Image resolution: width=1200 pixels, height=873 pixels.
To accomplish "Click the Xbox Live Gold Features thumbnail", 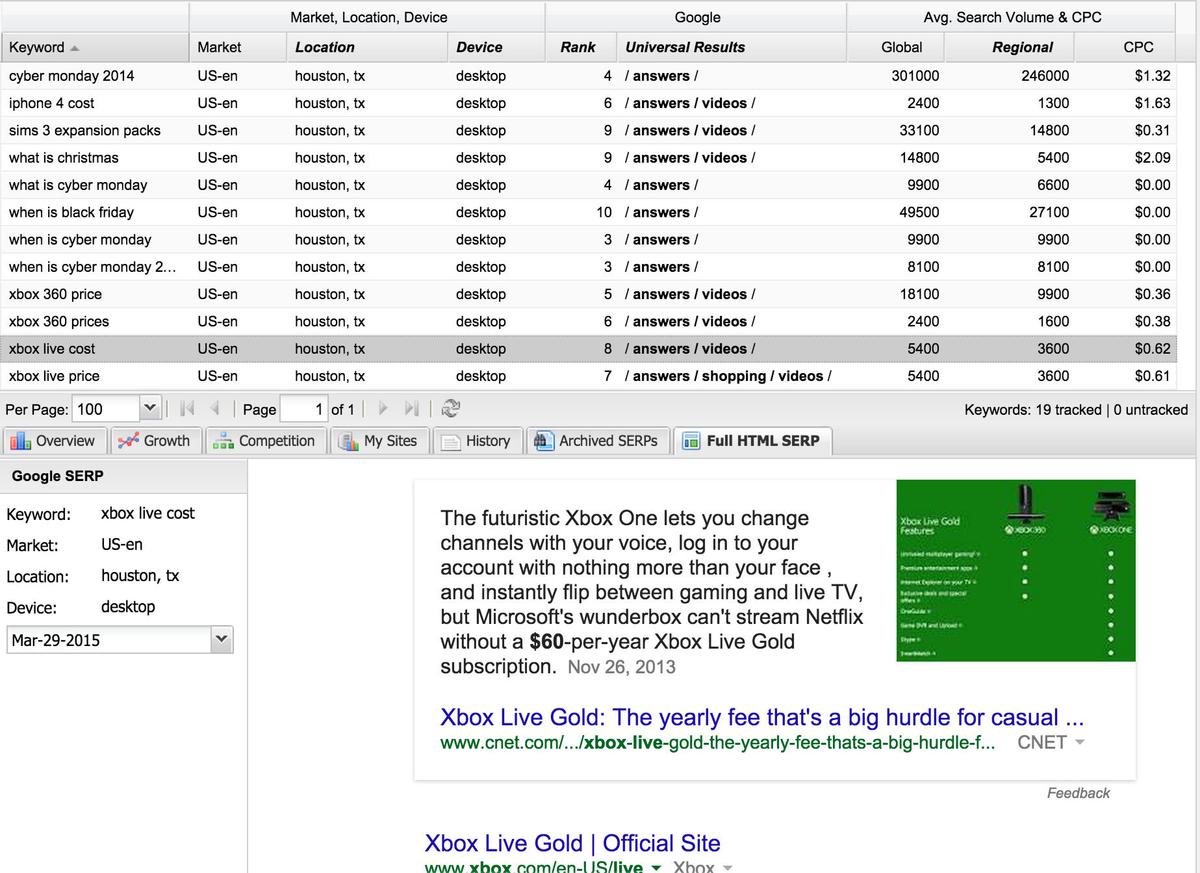I will [x=1015, y=570].
